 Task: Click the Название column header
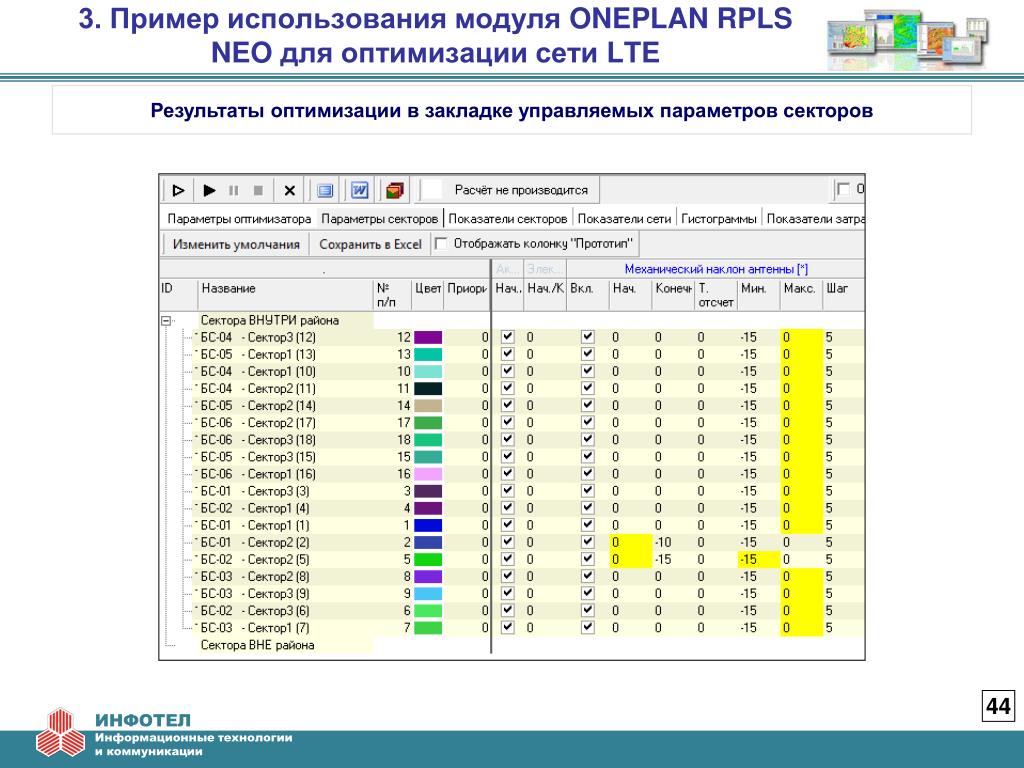tap(285, 295)
